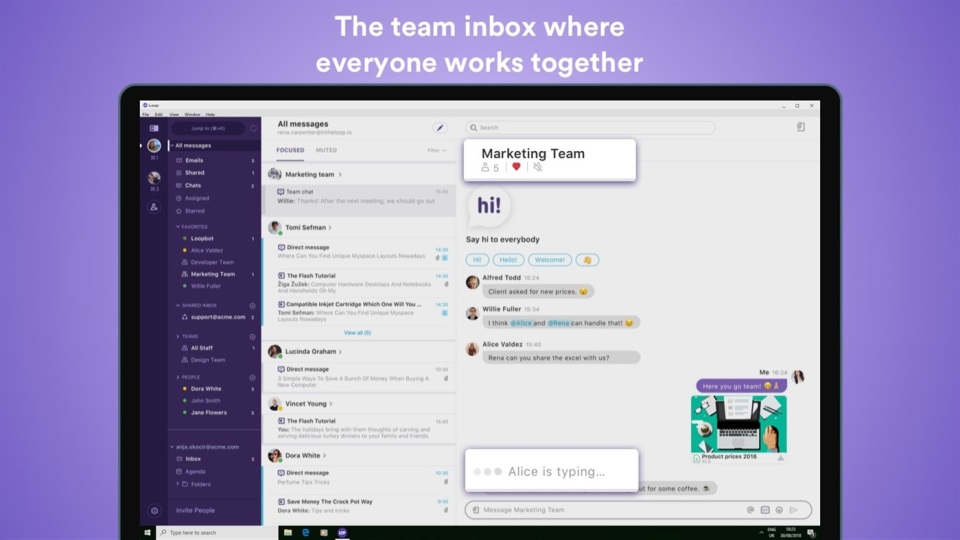
Task: Click the heart favorite icon under Marketing Team
Action: point(516,167)
